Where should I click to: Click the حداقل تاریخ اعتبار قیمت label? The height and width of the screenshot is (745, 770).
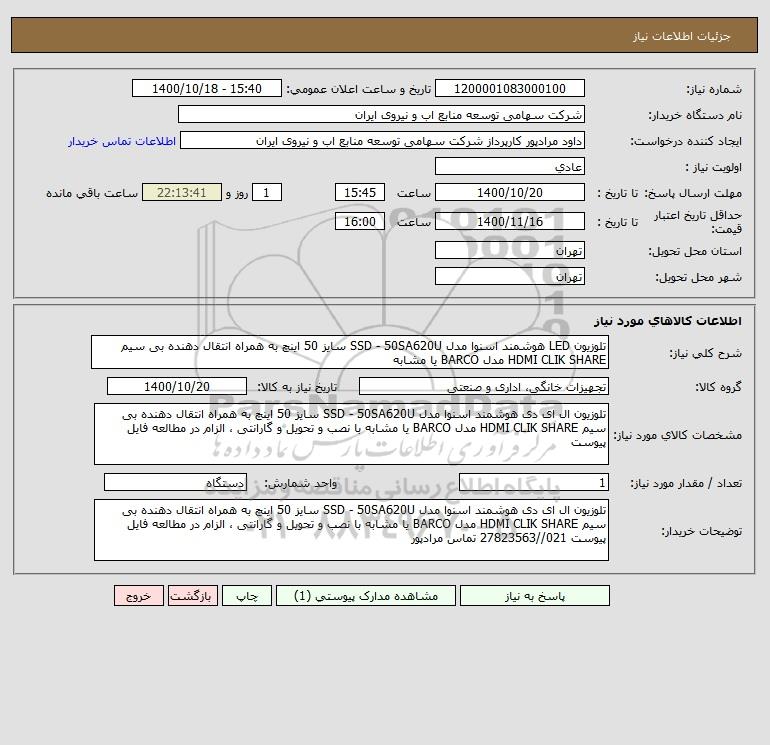point(698,222)
